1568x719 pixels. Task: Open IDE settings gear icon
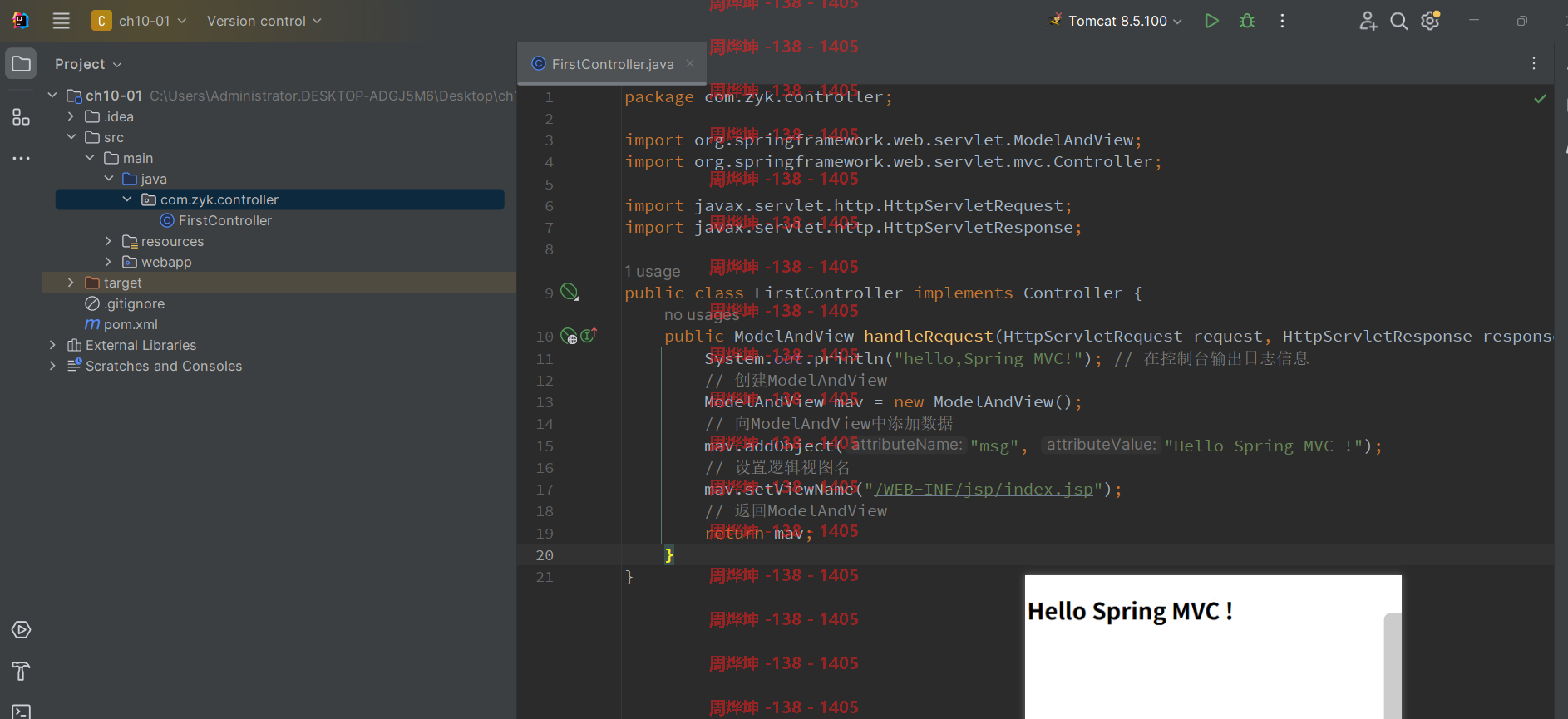pos(1430,21)
